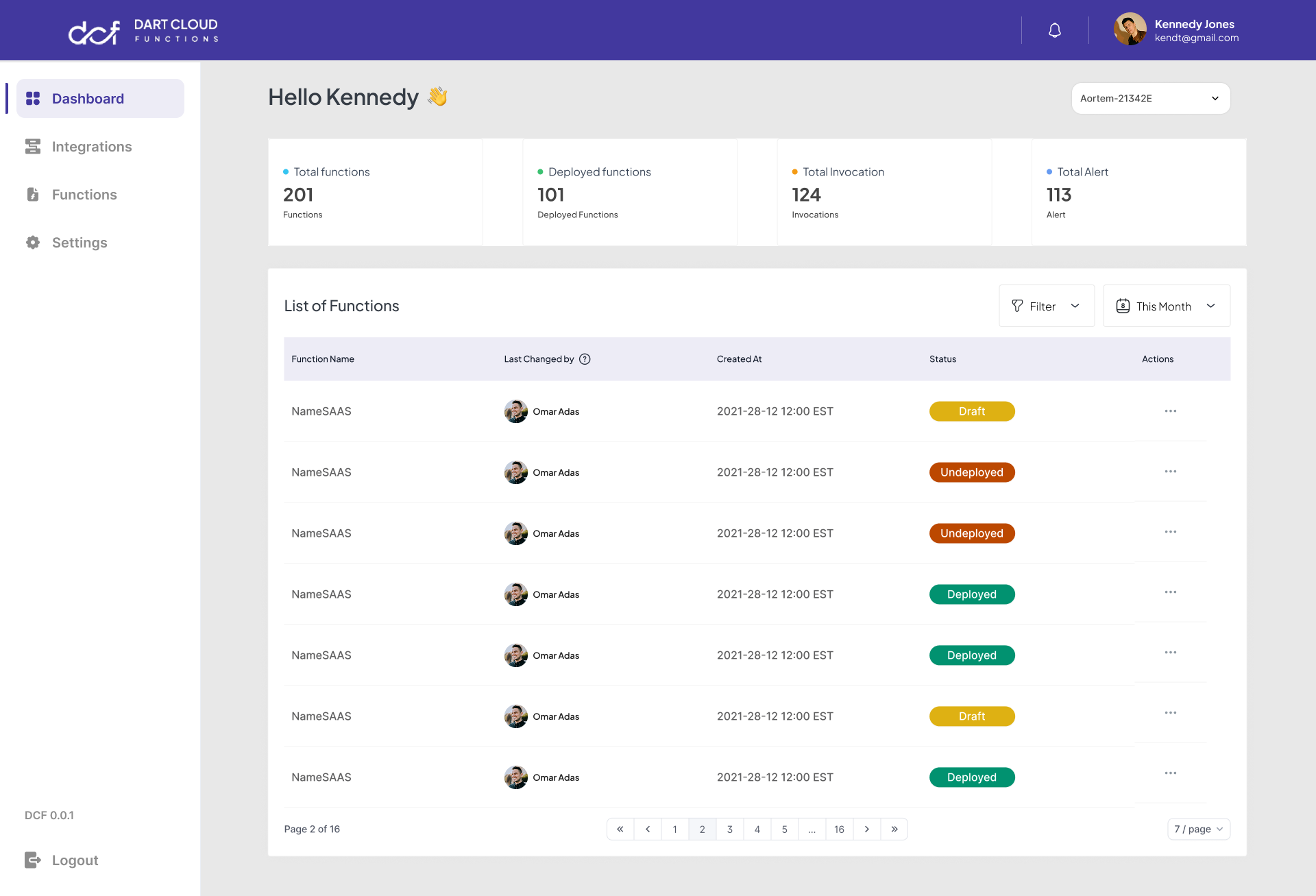Click the help icon beside Last Changed by
This screenshot has height=896, width=1316.
pyautogui.click(x=585, y=359)
